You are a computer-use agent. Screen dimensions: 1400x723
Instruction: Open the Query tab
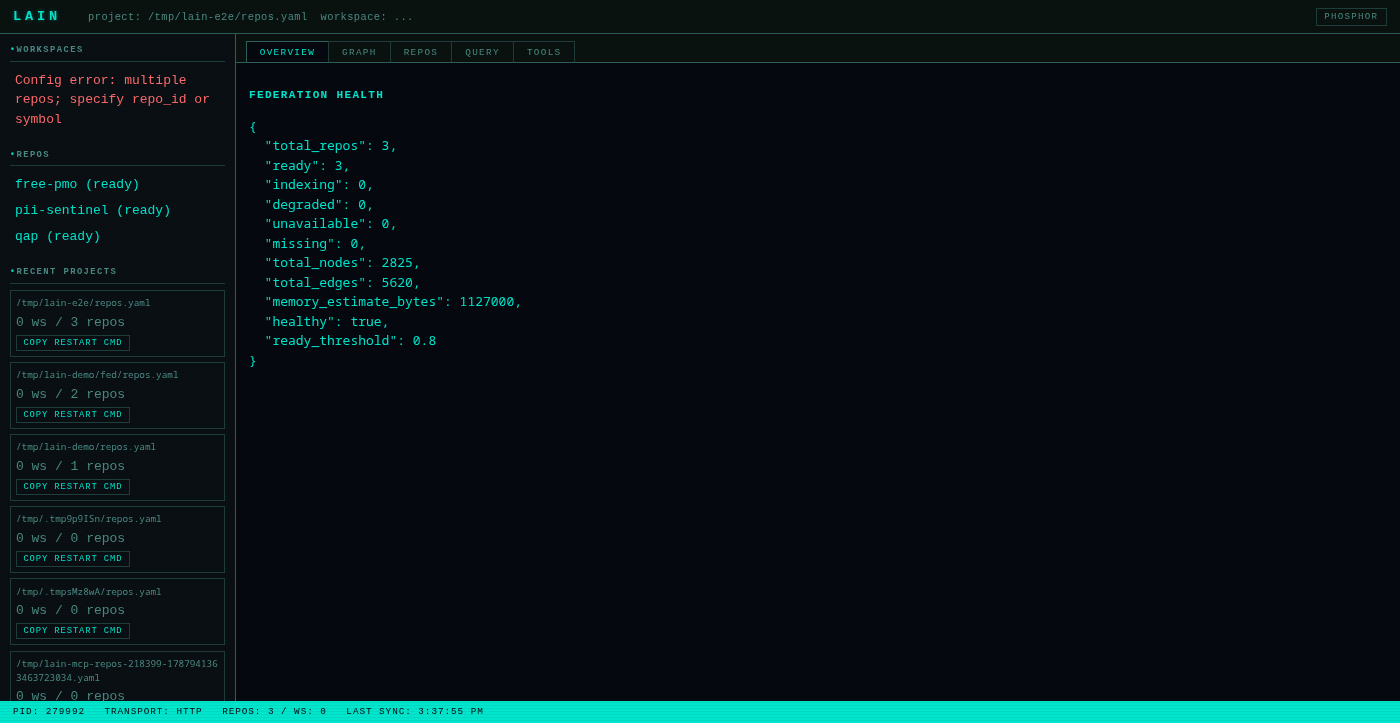482,52
